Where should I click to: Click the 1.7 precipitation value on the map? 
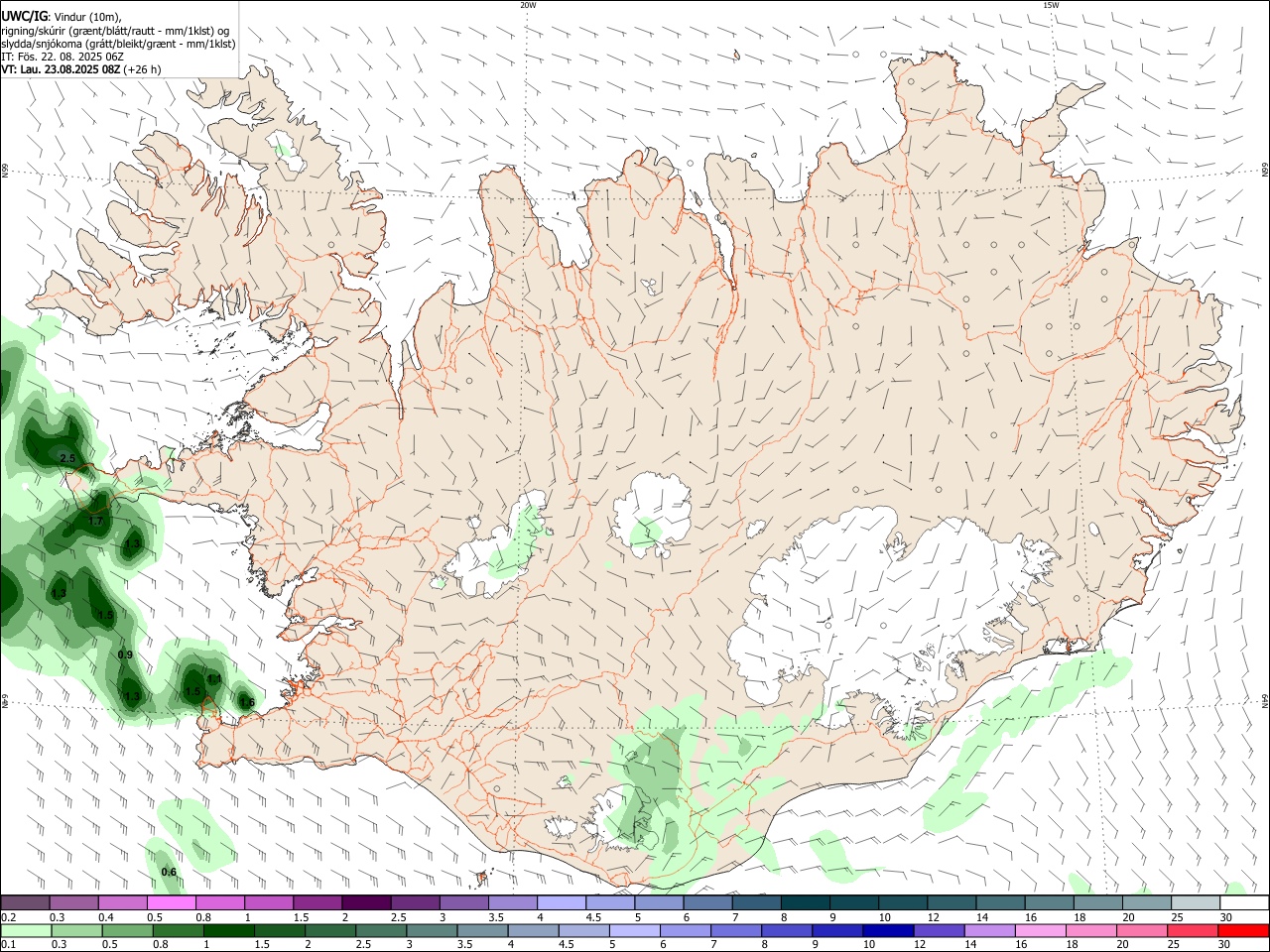(96, 521)
